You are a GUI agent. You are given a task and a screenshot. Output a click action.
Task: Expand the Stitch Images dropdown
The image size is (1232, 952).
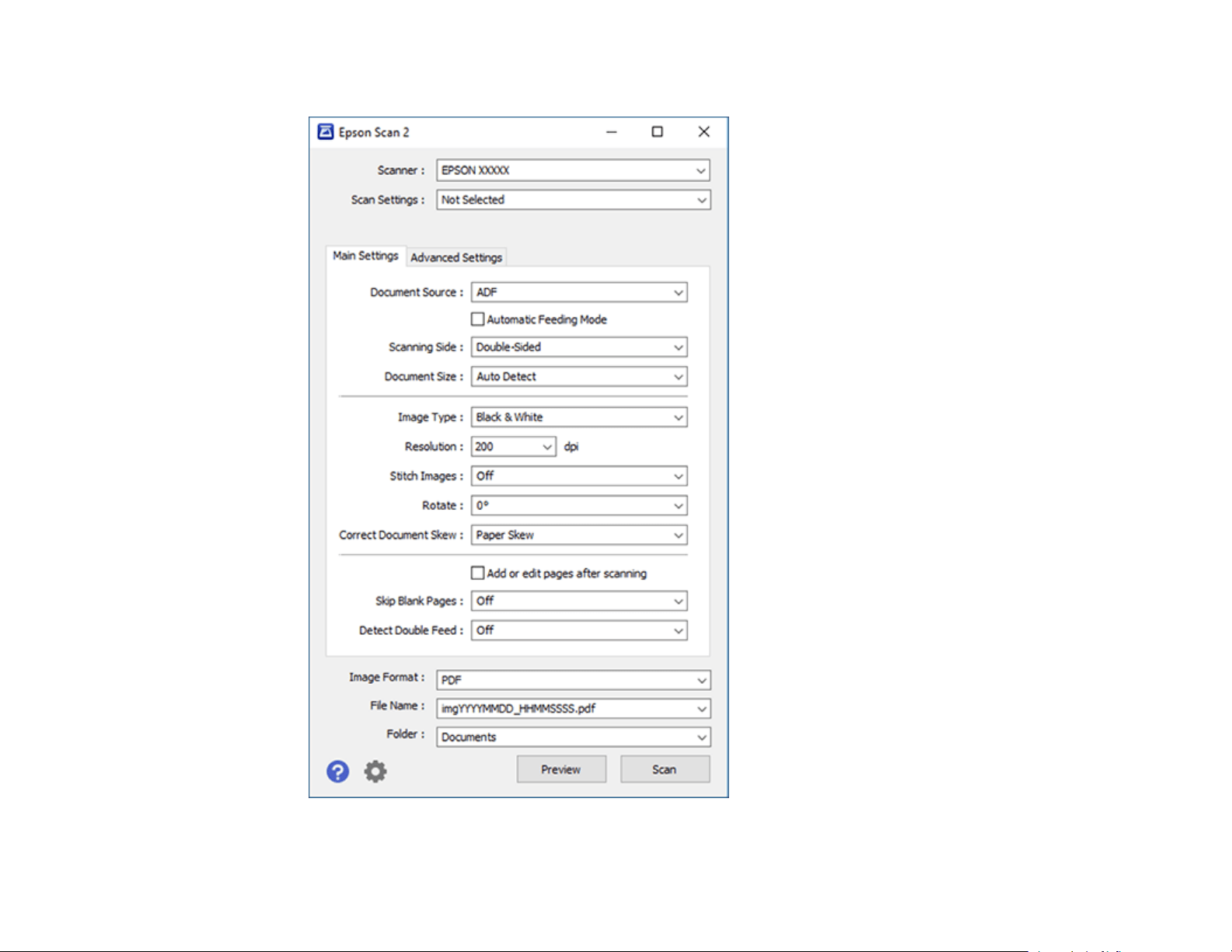579,476
